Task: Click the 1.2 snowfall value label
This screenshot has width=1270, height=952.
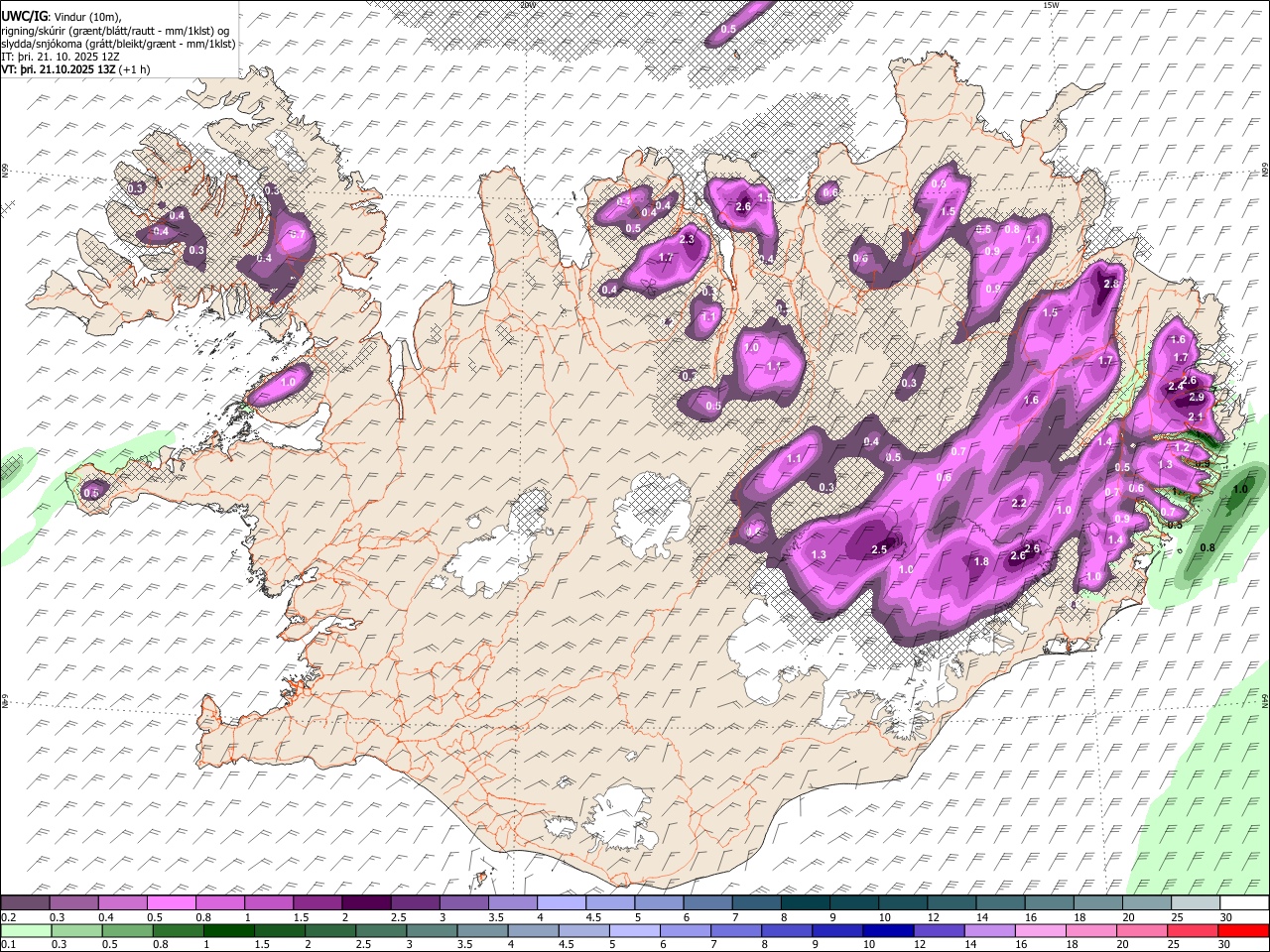Action: click(1182, 448)
